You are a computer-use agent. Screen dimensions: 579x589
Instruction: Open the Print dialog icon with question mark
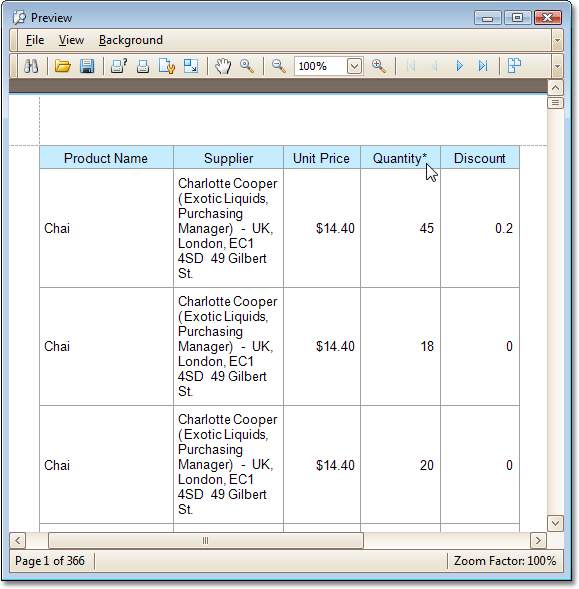tap(118, 66)
